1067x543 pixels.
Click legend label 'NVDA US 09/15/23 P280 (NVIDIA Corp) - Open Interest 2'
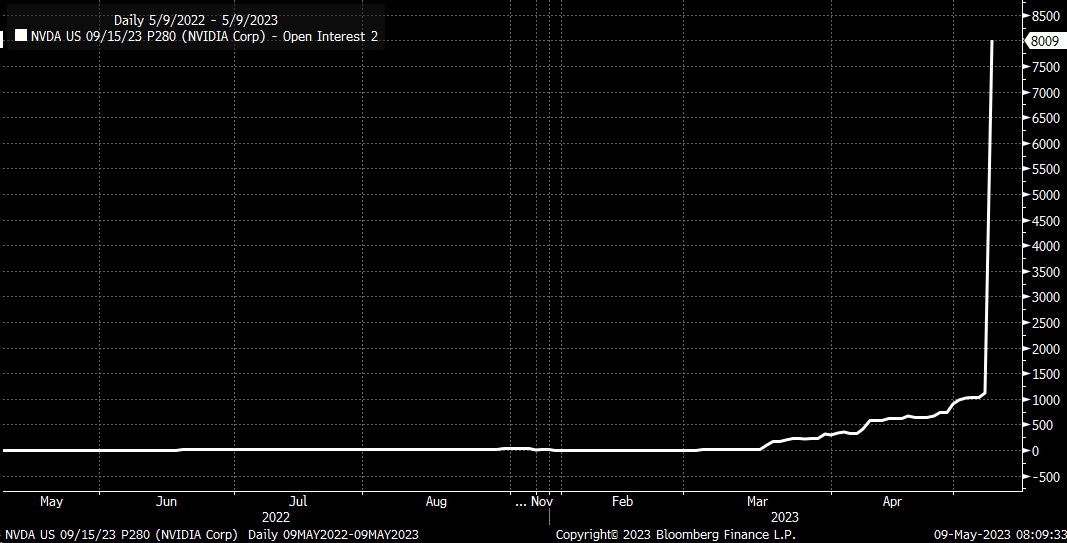pyautogui.click(x=204, y=36)
